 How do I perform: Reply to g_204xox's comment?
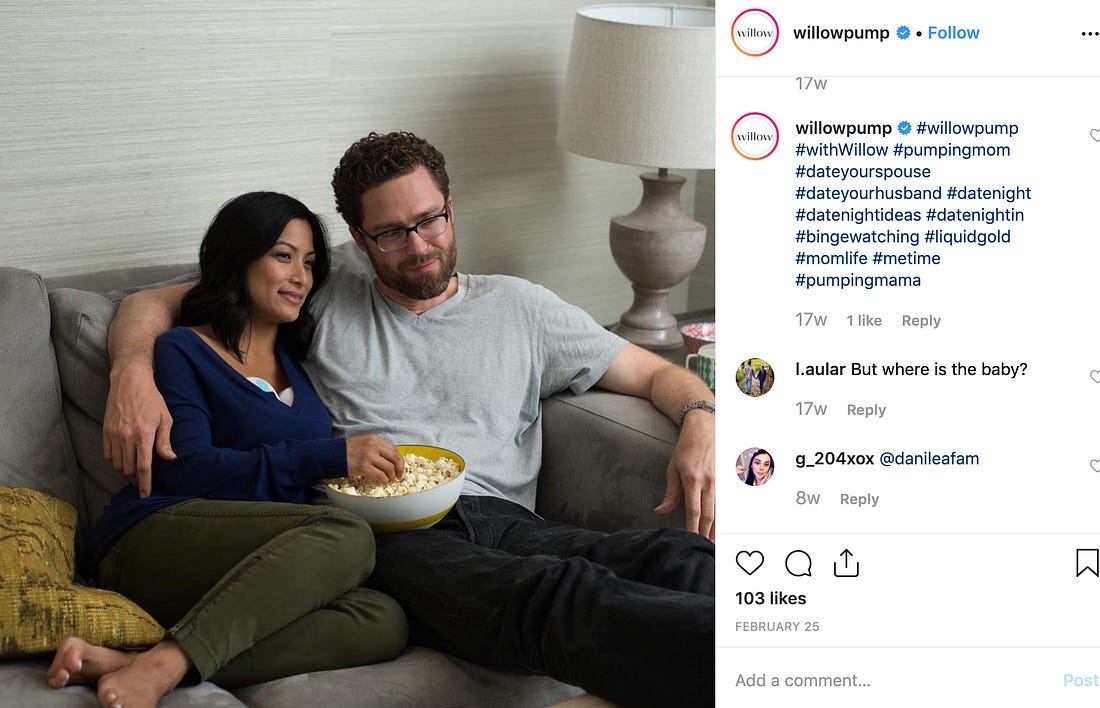click(x=859, y=499)
